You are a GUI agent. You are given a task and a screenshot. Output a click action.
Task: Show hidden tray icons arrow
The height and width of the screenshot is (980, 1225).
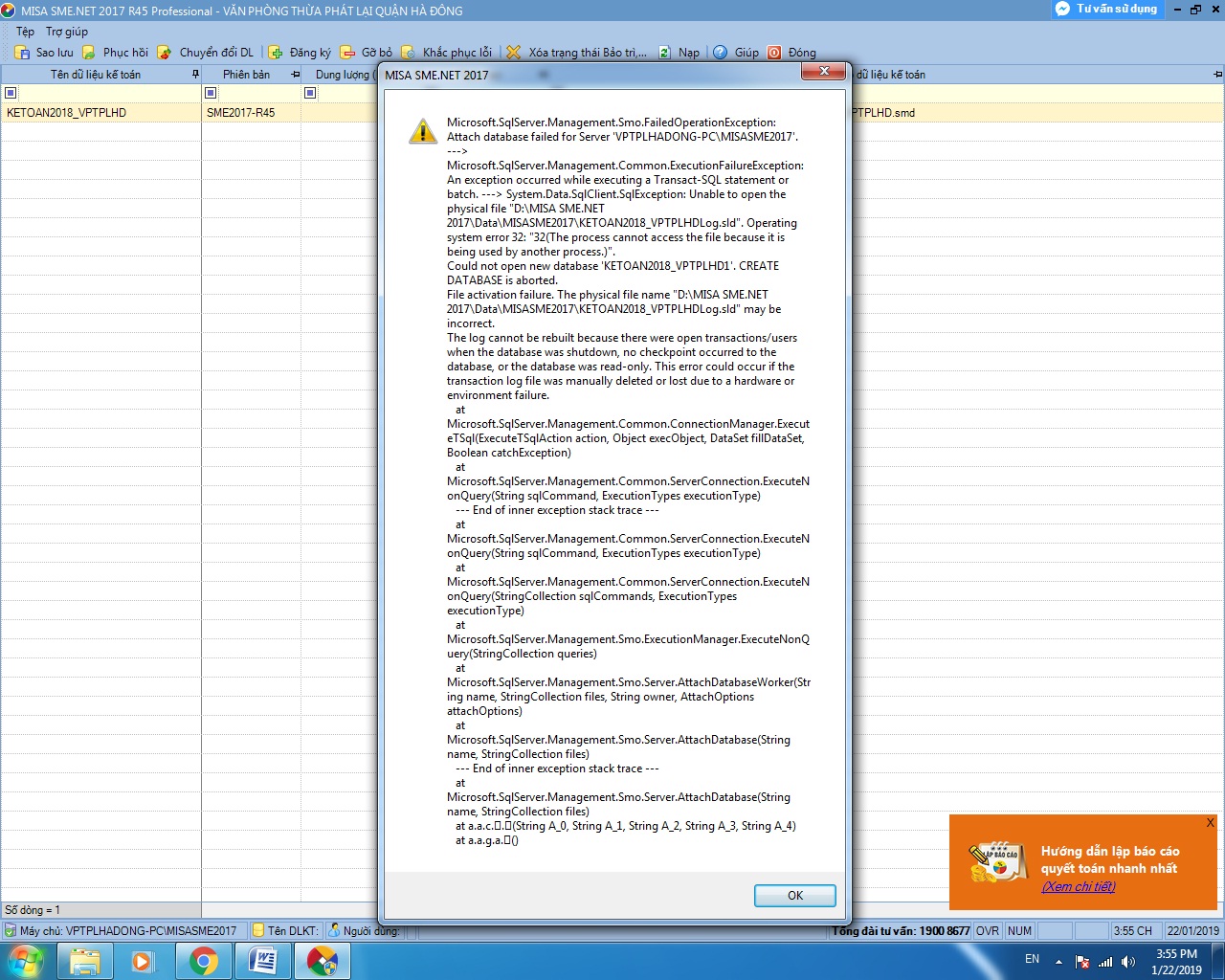pos(1058,962)
